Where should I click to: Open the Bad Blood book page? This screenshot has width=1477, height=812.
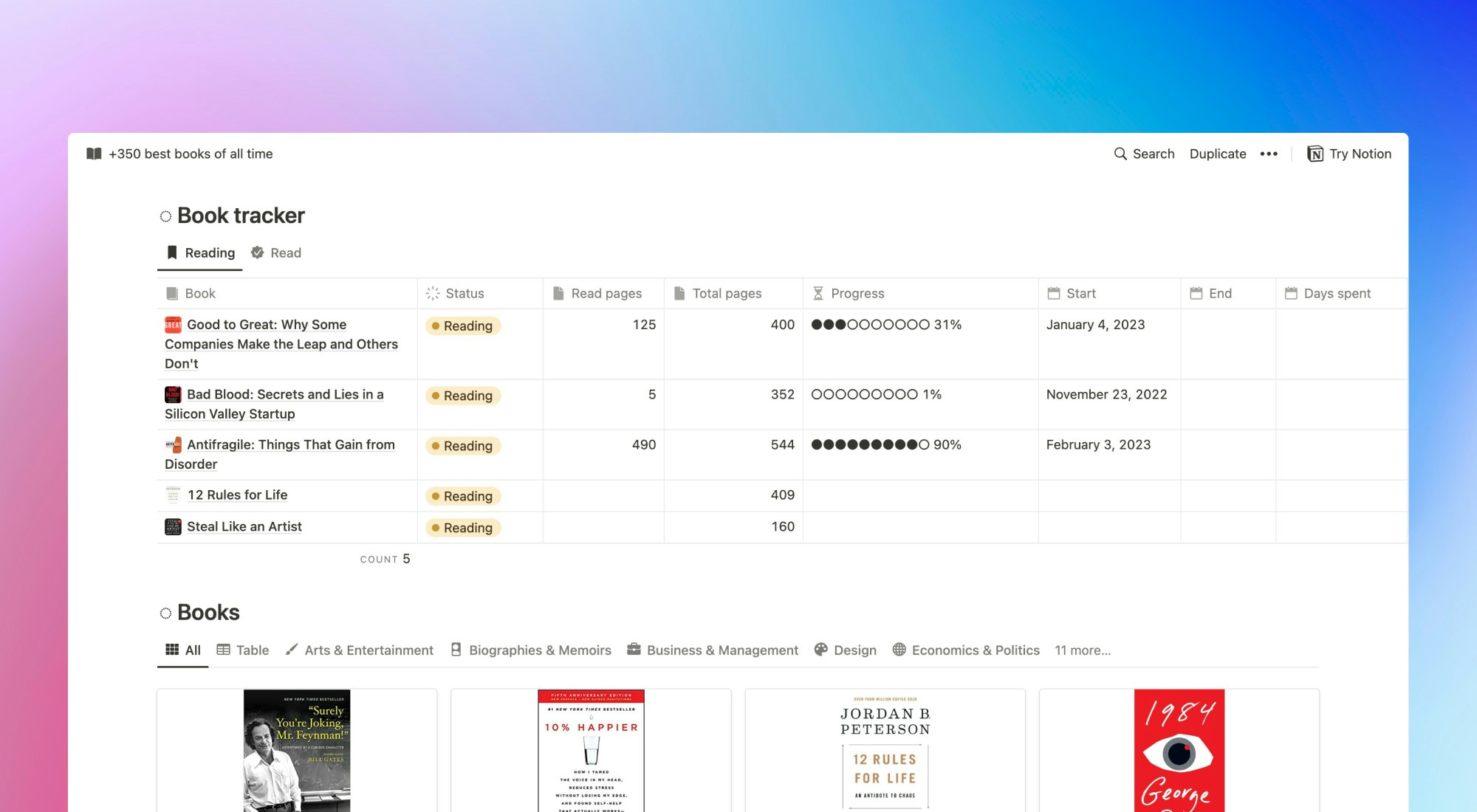274,404
